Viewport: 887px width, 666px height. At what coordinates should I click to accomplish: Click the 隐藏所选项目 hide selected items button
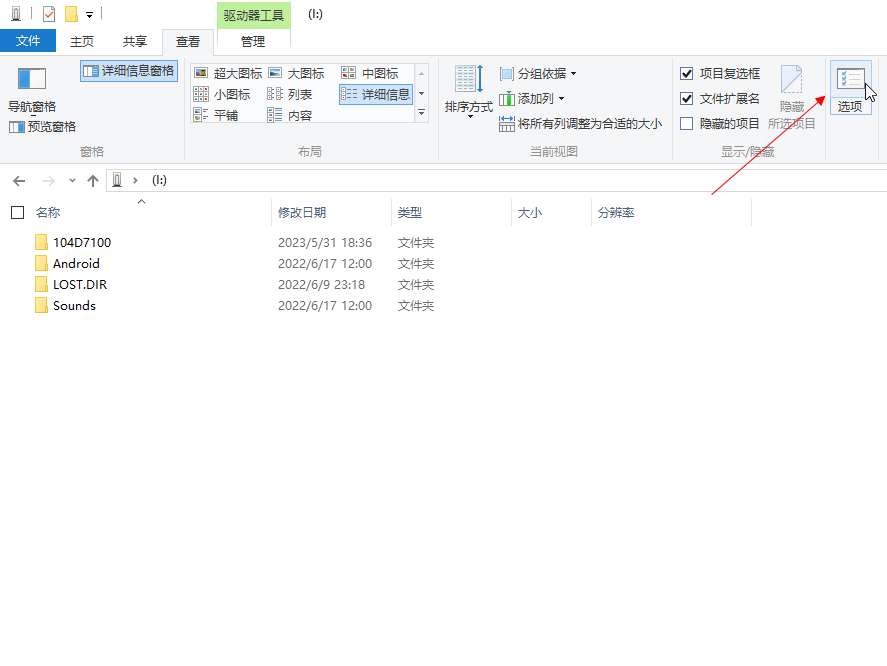tap(791, 97)
